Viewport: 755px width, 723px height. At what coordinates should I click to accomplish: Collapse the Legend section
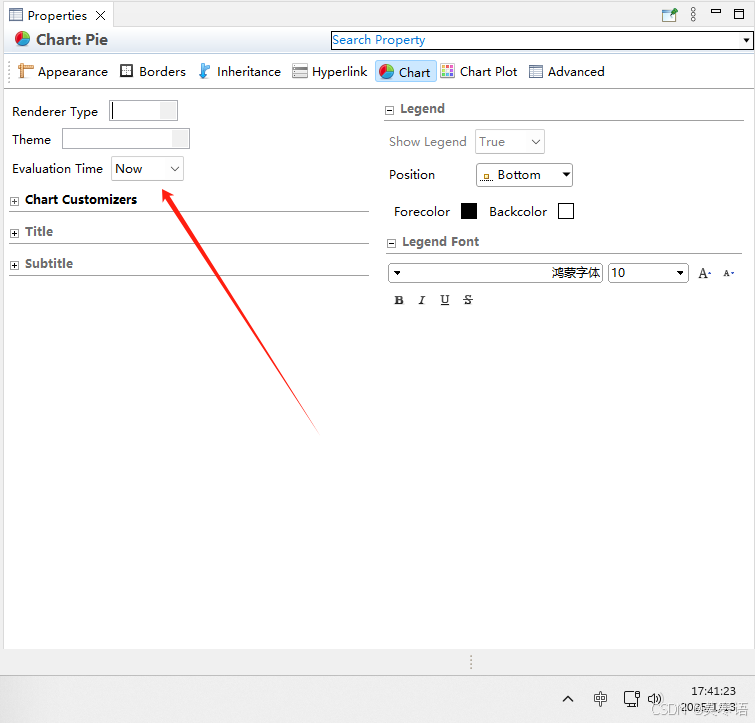389,110
